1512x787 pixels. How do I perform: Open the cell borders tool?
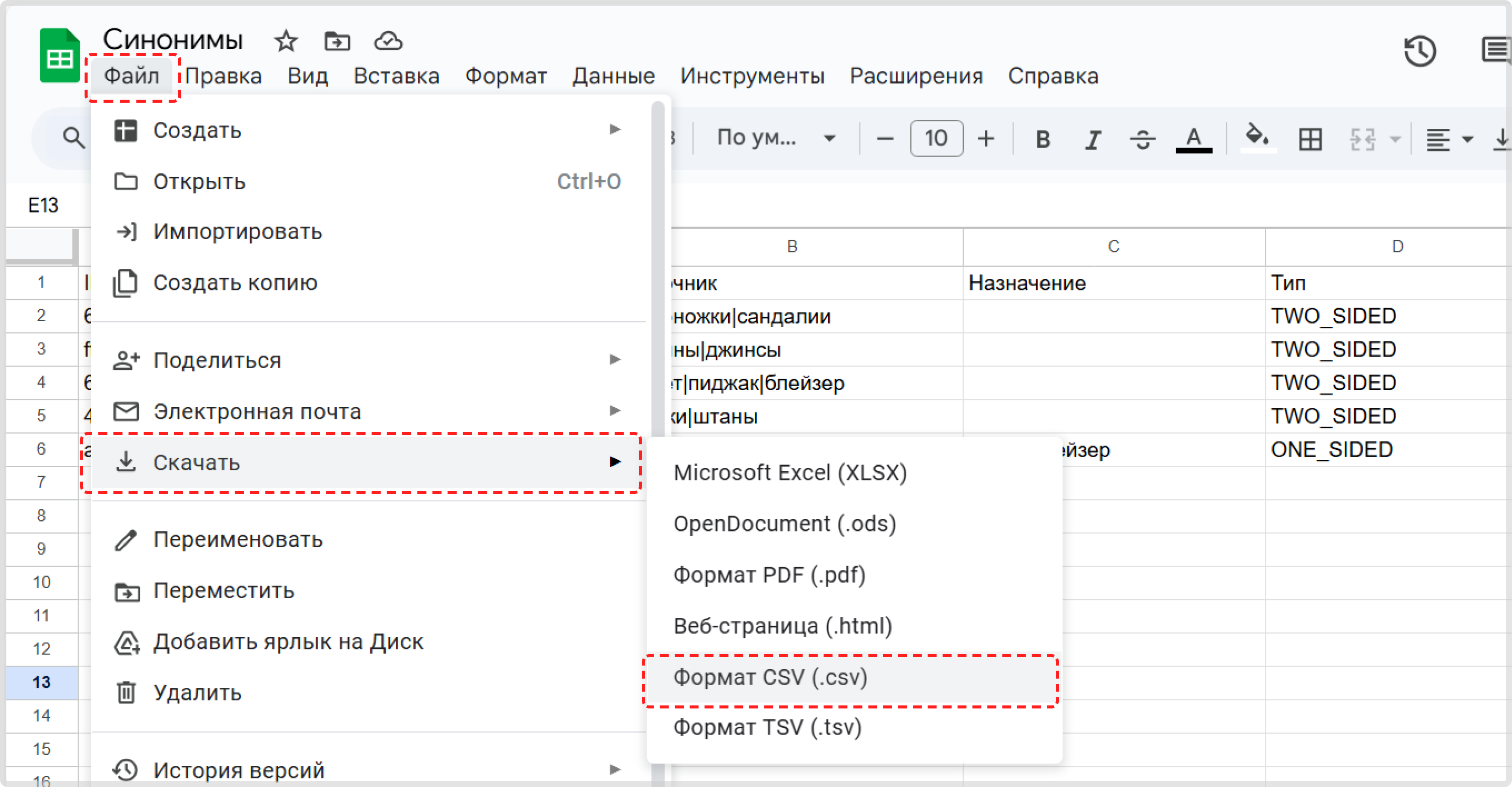click(x=1310, y=139)
